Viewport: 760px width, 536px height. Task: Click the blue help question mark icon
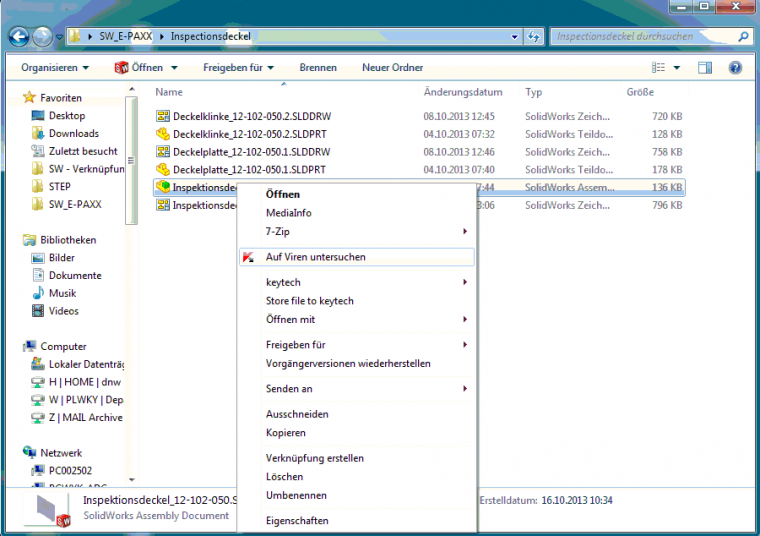tap(735, 67)
